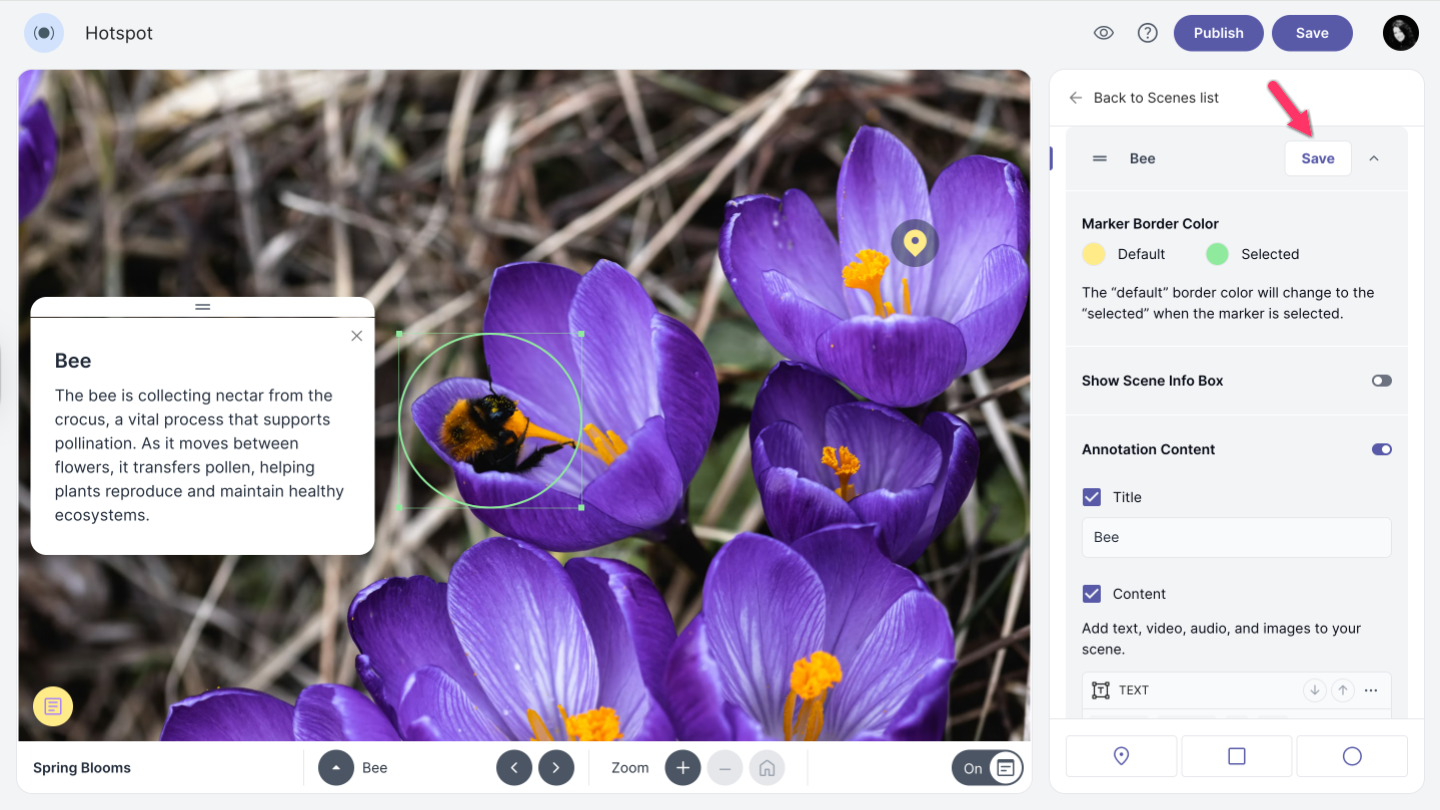Click yellow location pin on flower
1440x810 pixels.
coord(914,242)
